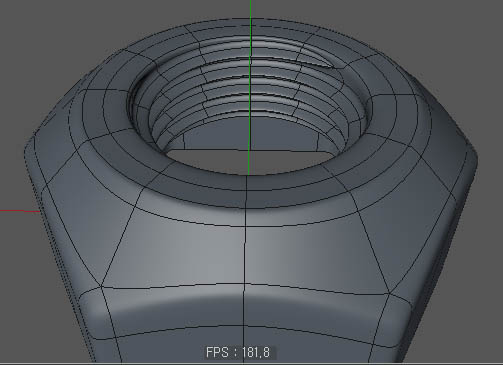Pick the vertex at the front face's lower-right corner
This screenshot has width=503, height=365.
[389, 293]
